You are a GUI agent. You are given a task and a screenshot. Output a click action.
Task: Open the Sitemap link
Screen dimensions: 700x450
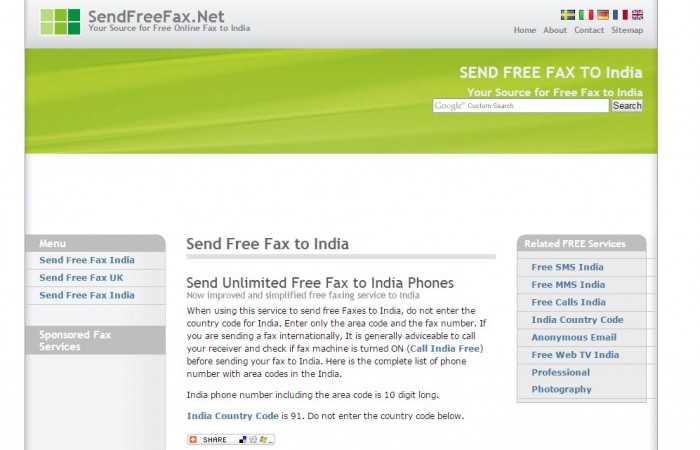click(x=627, y=30)
